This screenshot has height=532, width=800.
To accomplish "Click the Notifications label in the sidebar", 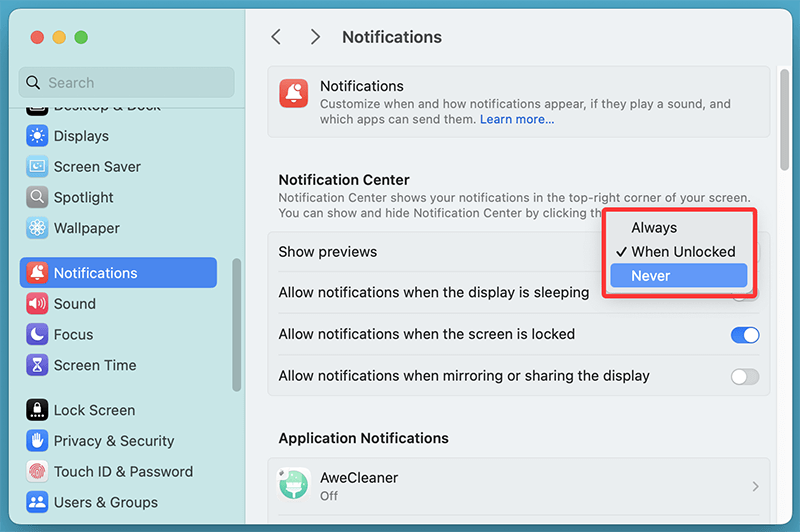I will pos(95,273).
